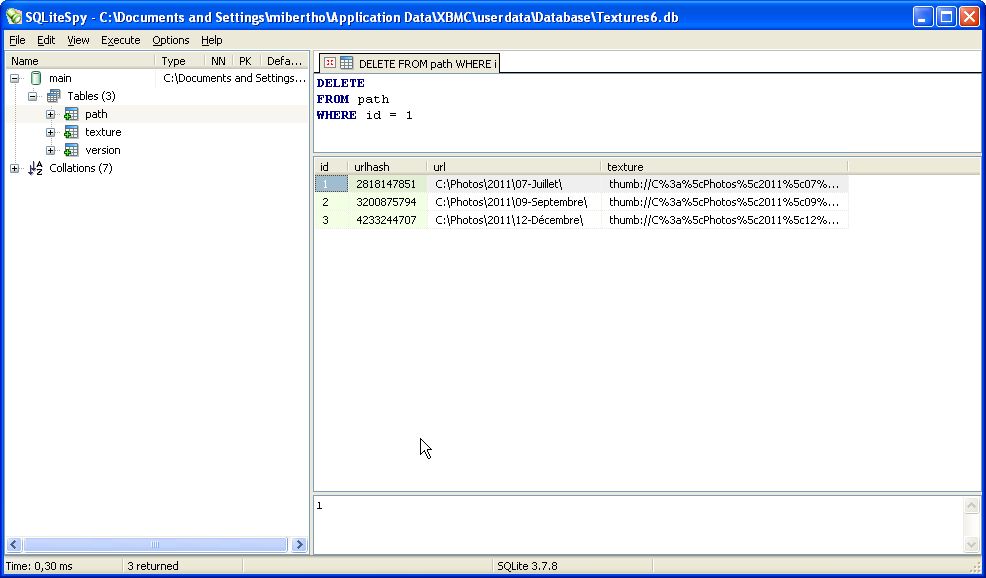986x578 pixels.
Task: Click the table grid icon in query tab
Action: pos(346,63)
